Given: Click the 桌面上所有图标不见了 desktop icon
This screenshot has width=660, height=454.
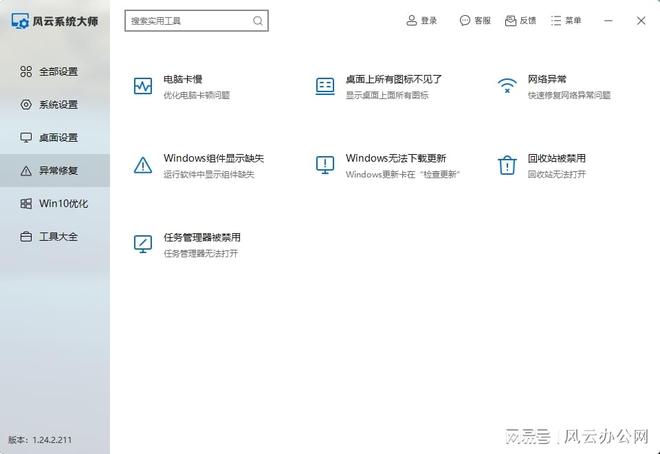Looking at the screenshot, I should [325, 86].
